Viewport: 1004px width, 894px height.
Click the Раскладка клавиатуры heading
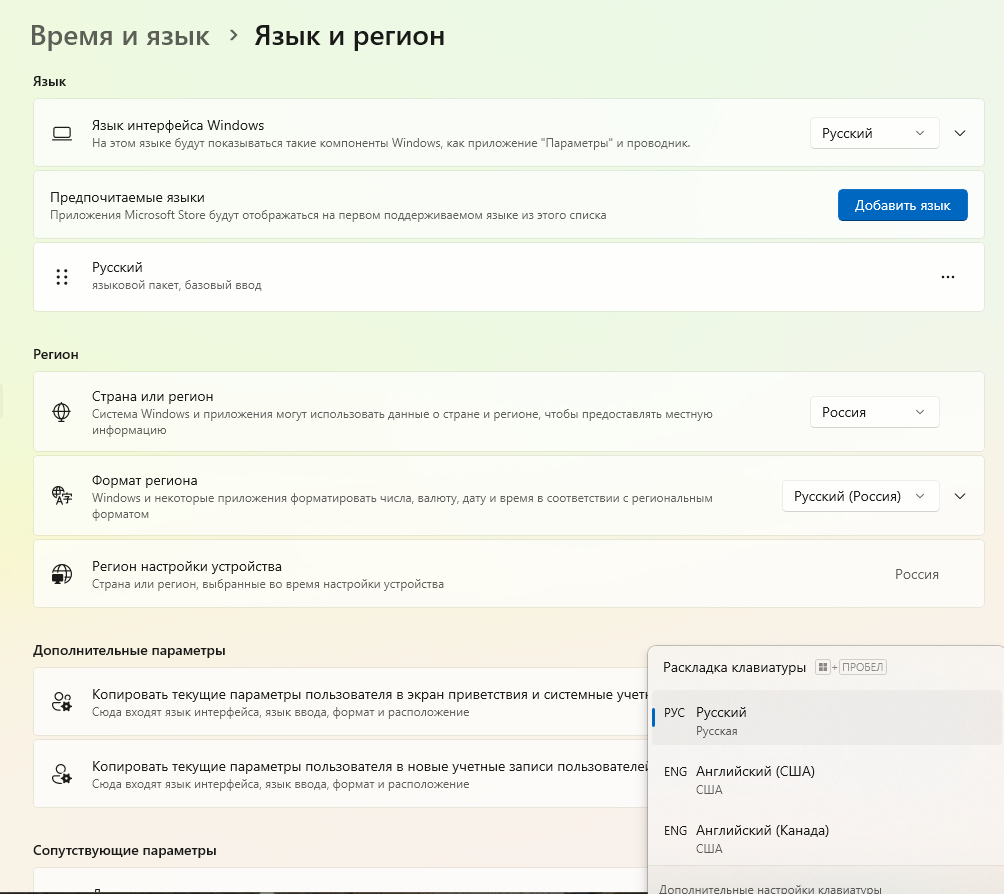[x=734, y=667]
